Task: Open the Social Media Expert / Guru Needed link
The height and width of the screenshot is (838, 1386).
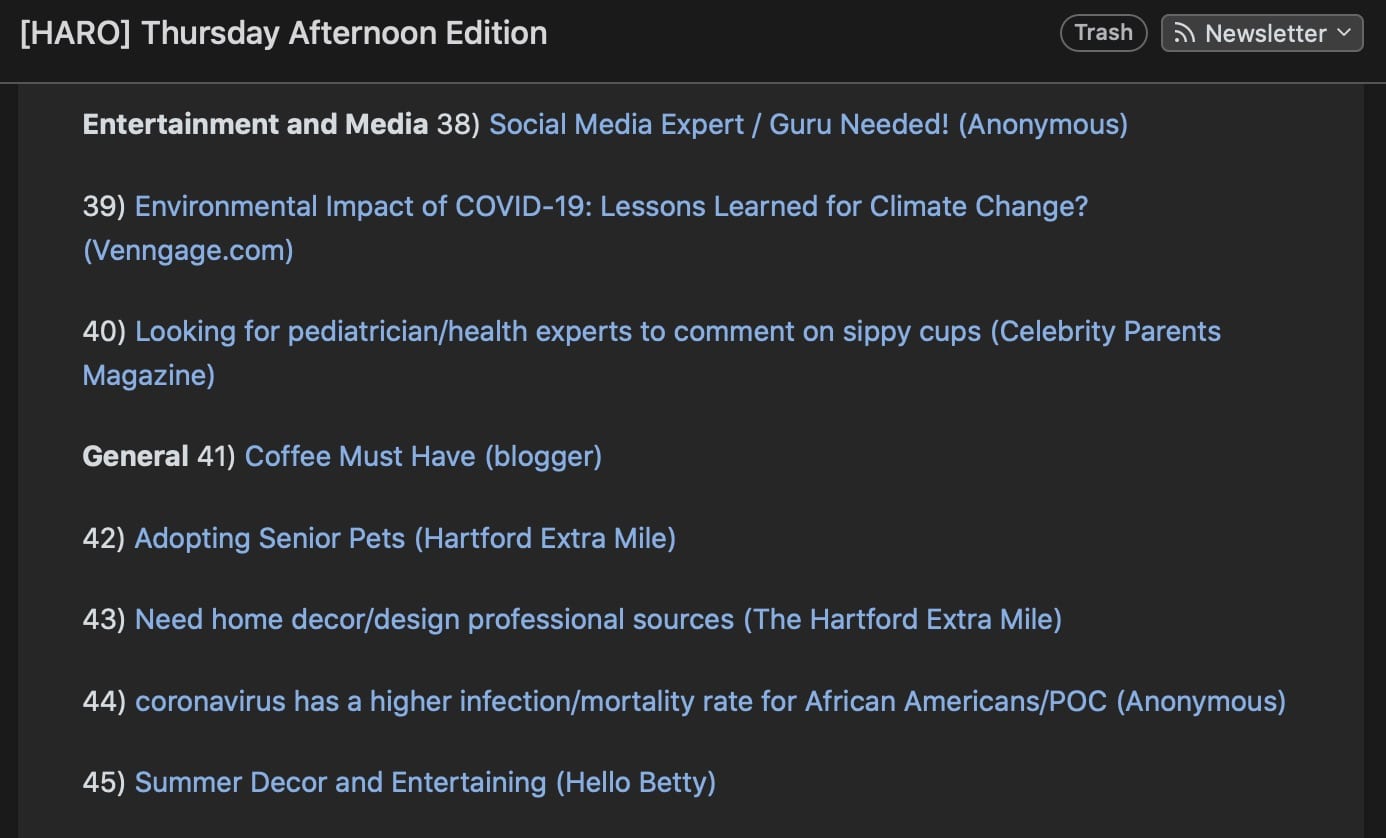Action: [715, 124]
